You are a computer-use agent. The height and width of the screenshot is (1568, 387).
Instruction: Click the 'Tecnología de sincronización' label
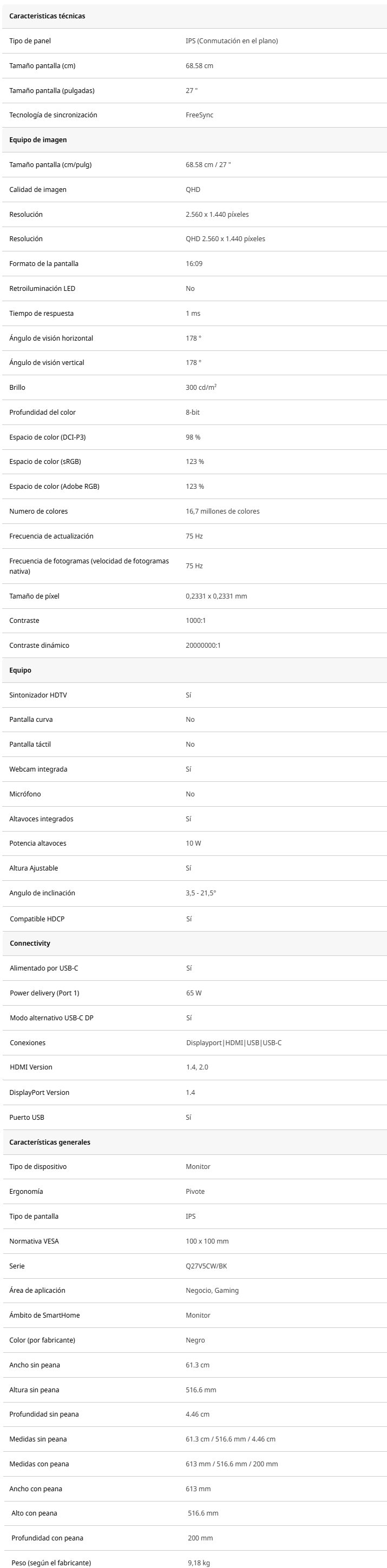click(x=53, y=115)
